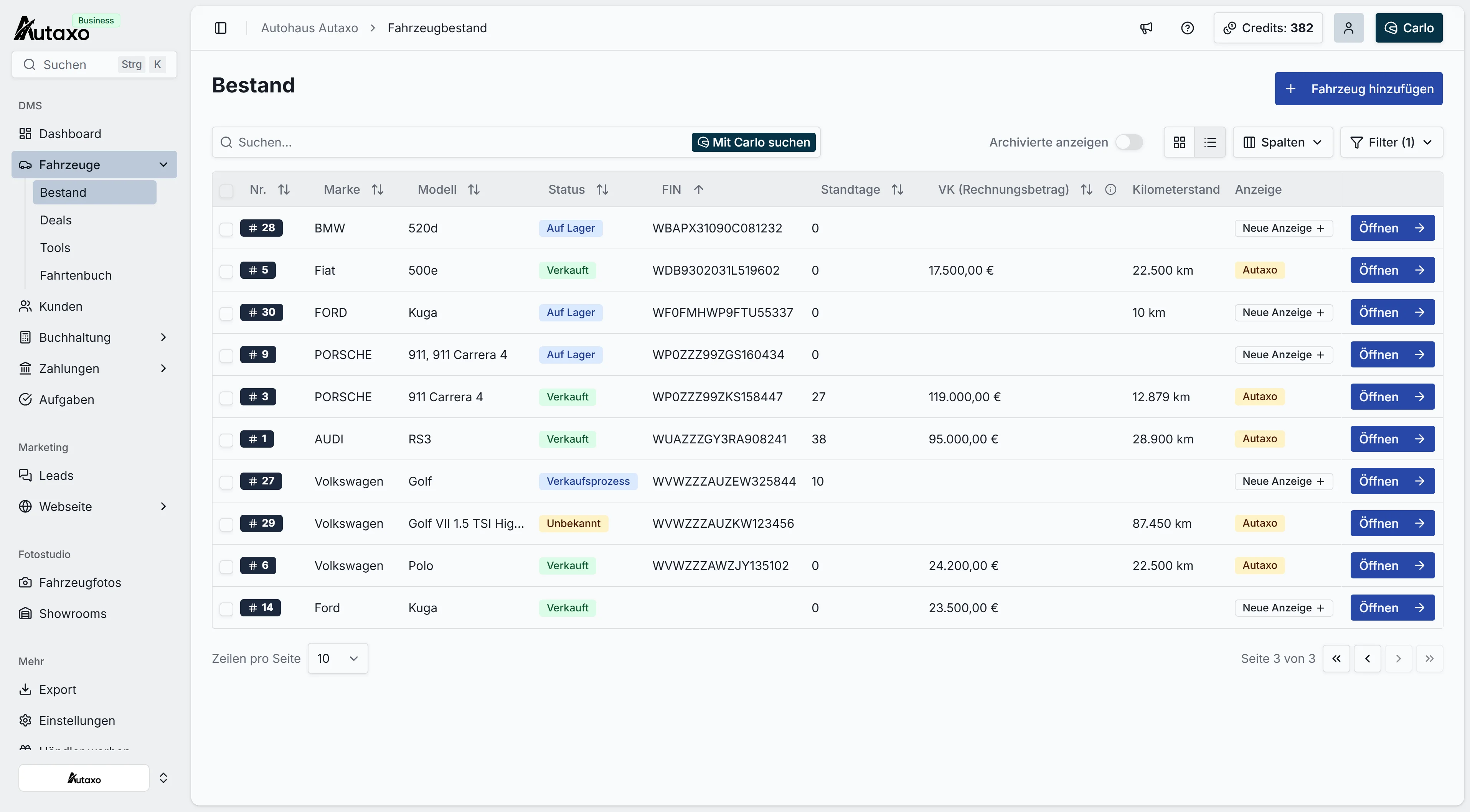Open Leads in the sidebar
Viewport: 1470px width, 812px height.
coord(94,475)
